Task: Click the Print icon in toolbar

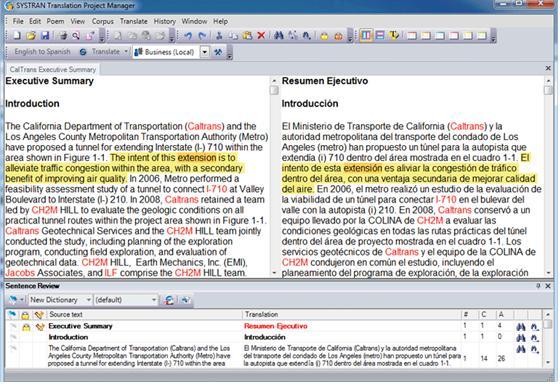Action: [63, 36]
